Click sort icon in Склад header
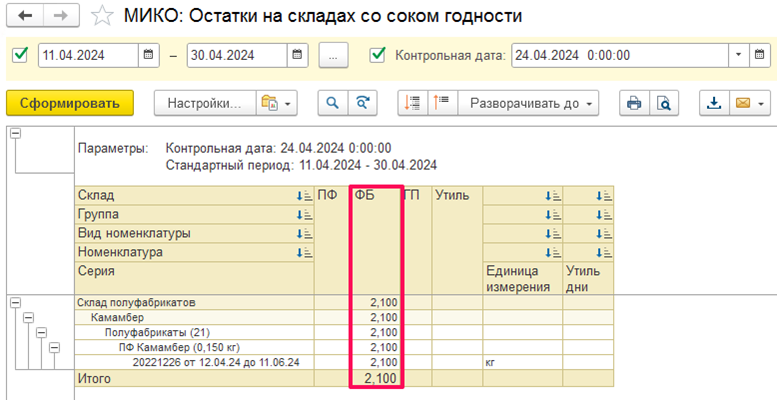The image size is (777, 400). coord(303,196)
